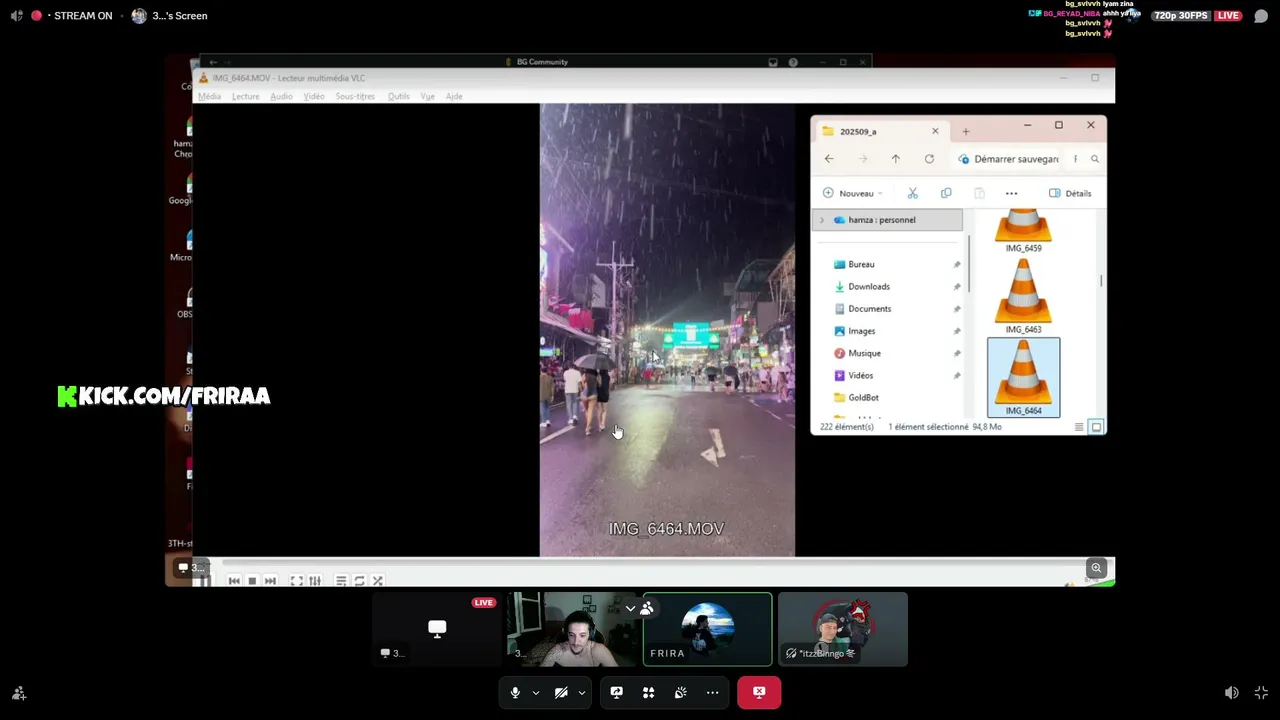Select the itzzBinngo participant tile

843,629
